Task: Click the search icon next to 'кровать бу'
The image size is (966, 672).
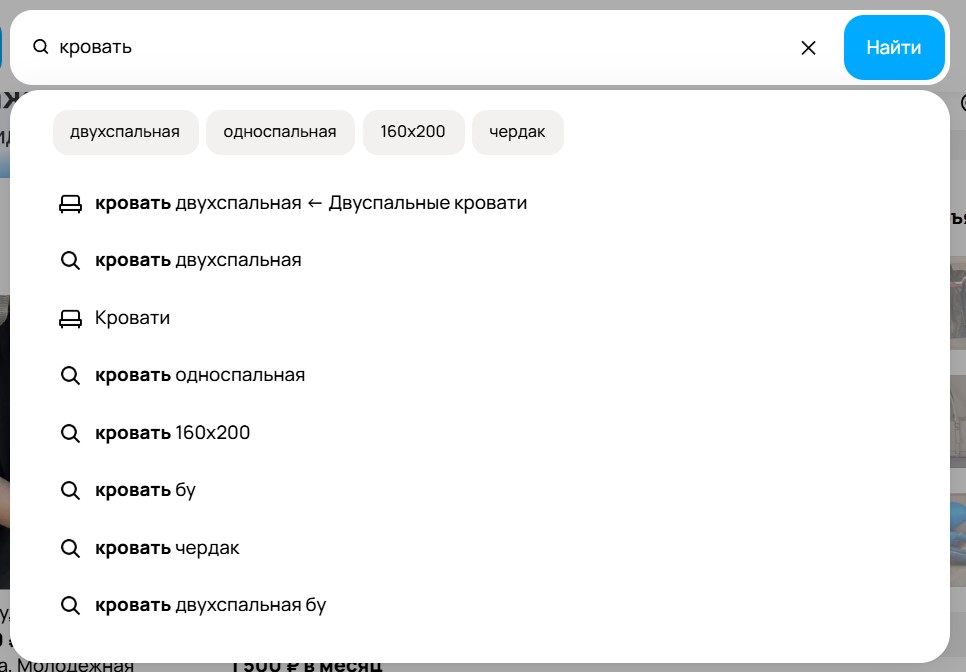Action: point(70,491)
